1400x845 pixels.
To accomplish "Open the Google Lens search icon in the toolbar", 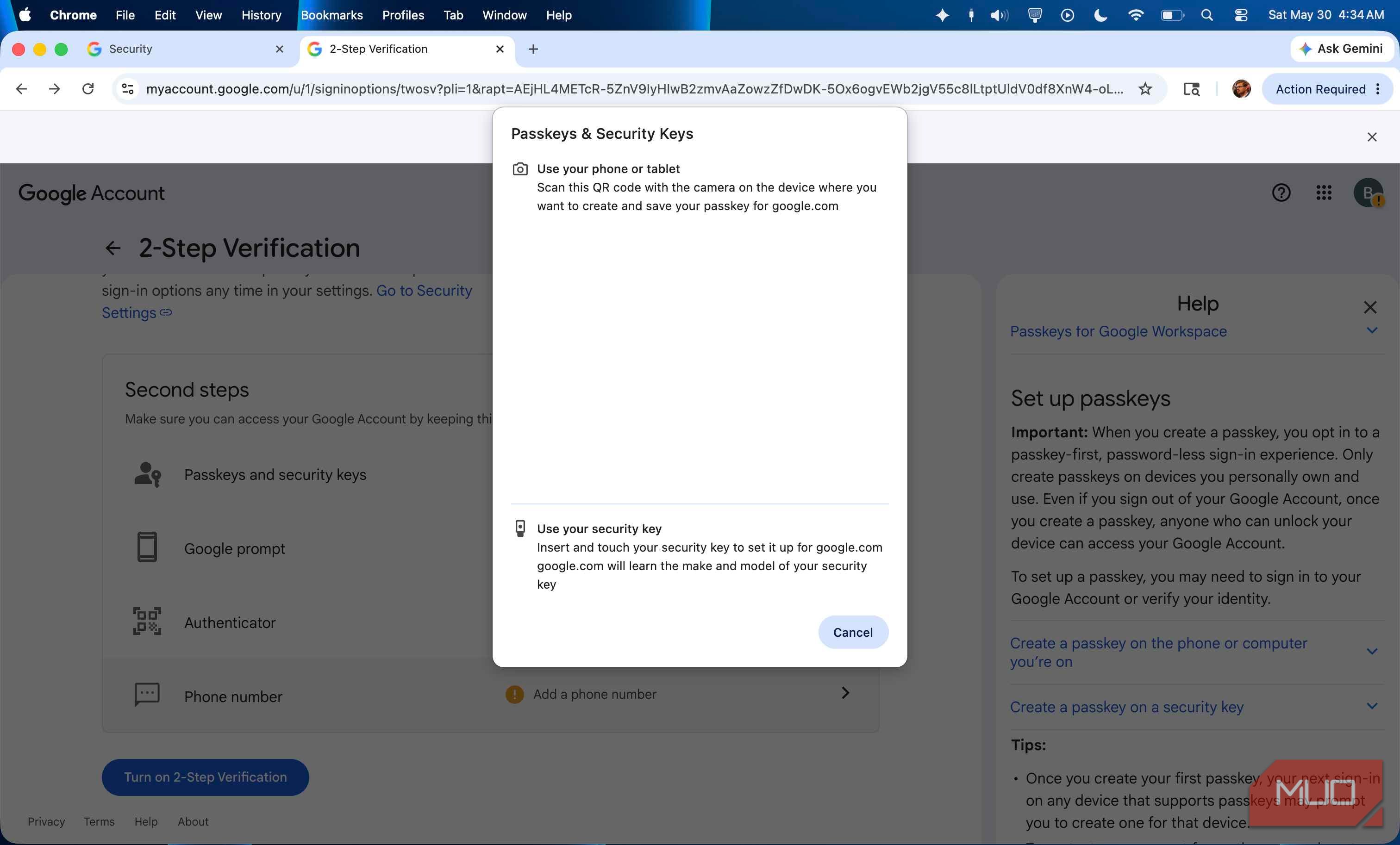I will coord(1191,89).
